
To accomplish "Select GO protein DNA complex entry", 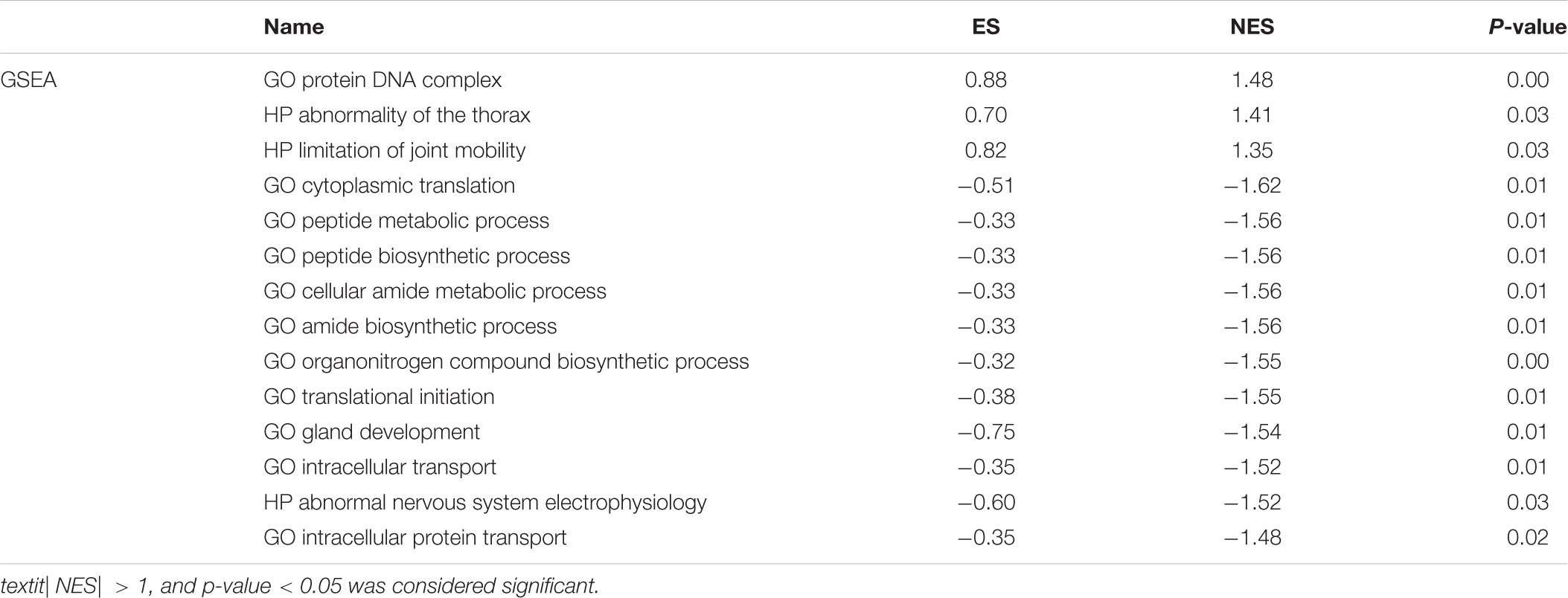I will pyautogui.click(x=383, y=80).
